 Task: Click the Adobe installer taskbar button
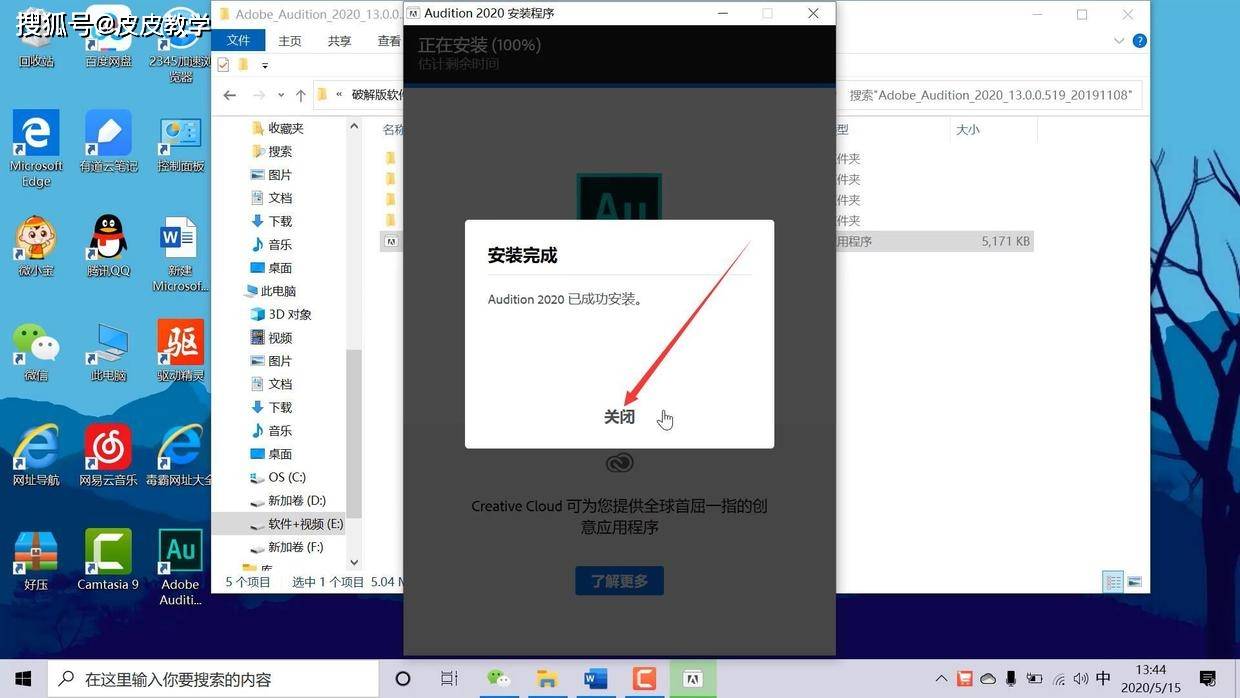point(693,679)
